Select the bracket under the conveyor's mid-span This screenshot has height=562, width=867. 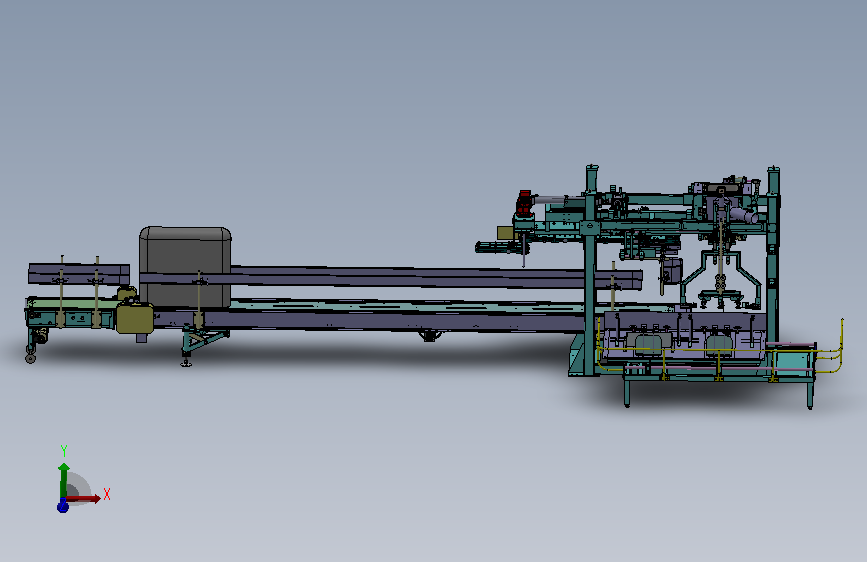click(x=429, y=335)
